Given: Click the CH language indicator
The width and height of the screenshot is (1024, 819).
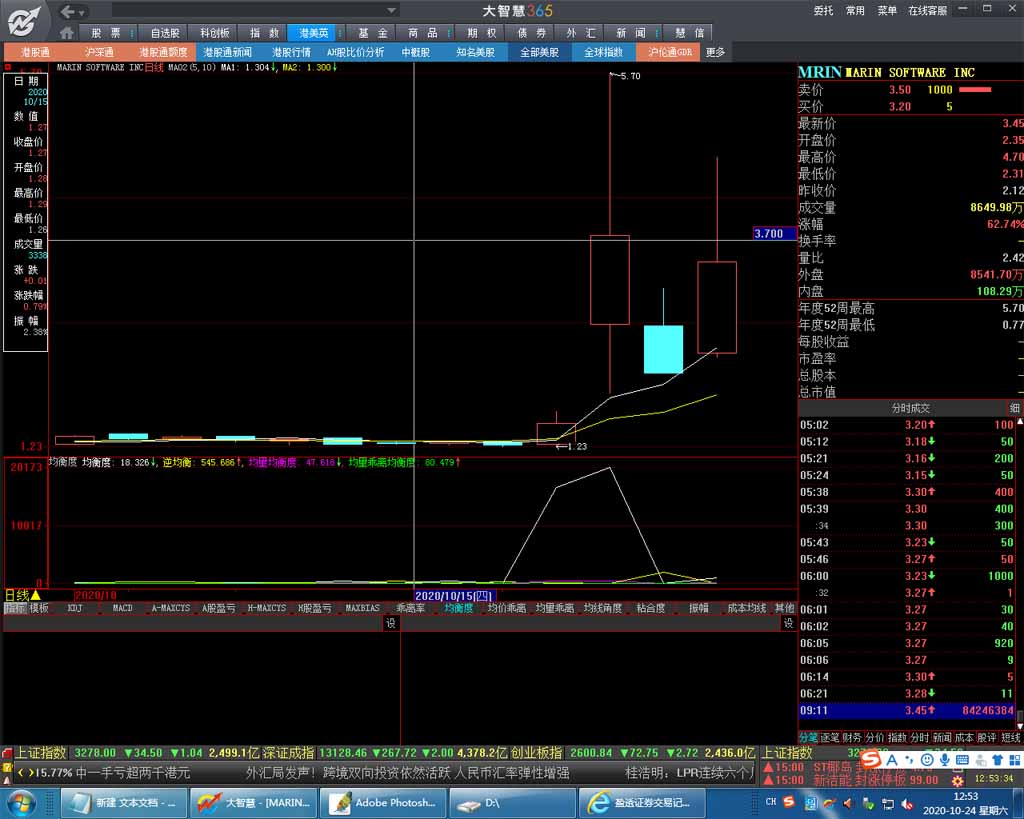Looking at the screenshot, I should click(x=771, y=801).
